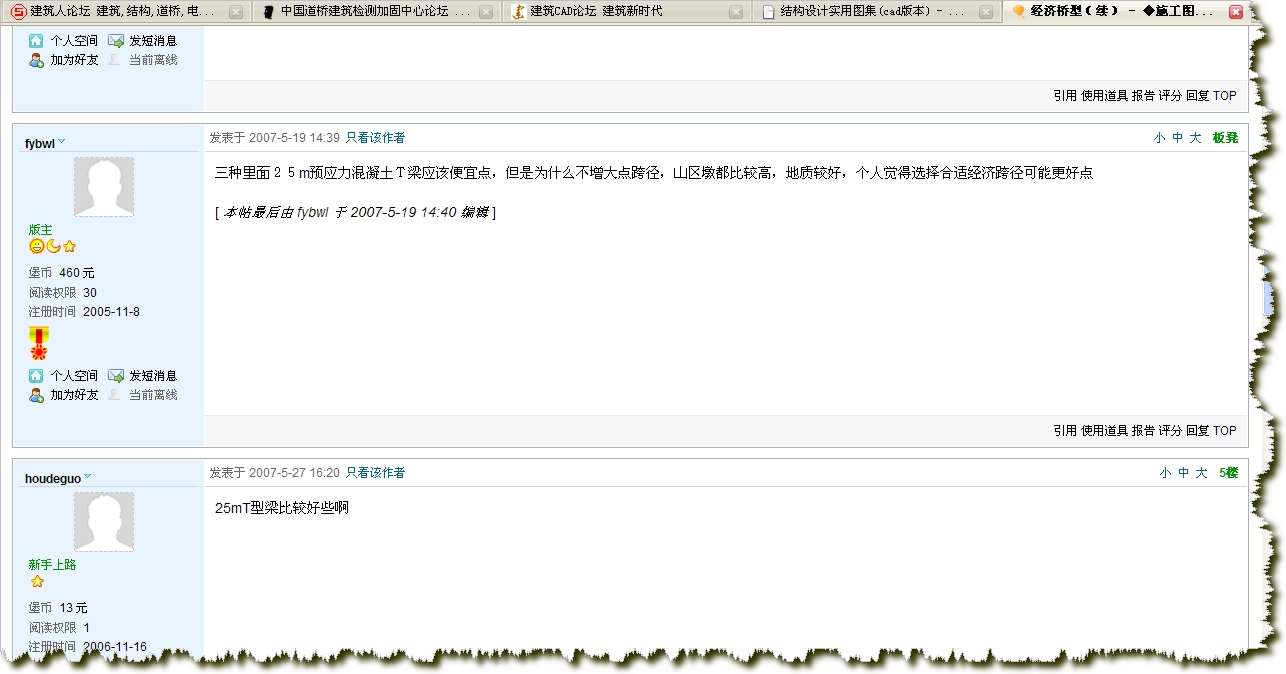The width and height of the screenshot is (1286, 674).
Task: Click 引用 in the post above fybwl's
Action: click(1065, 96)
